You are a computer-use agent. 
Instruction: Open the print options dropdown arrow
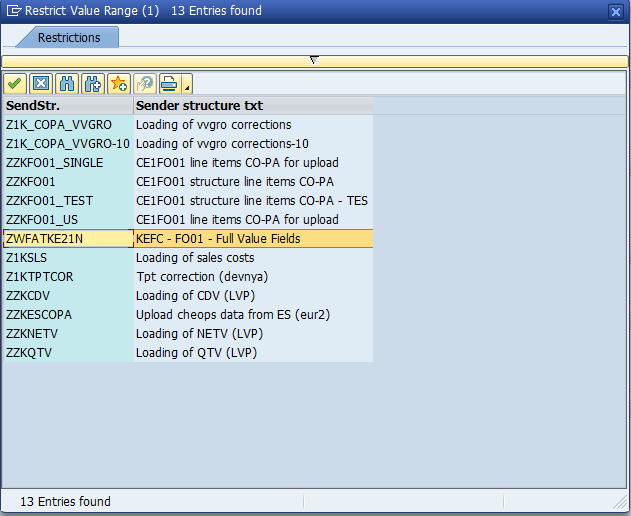tap(187, 85)
